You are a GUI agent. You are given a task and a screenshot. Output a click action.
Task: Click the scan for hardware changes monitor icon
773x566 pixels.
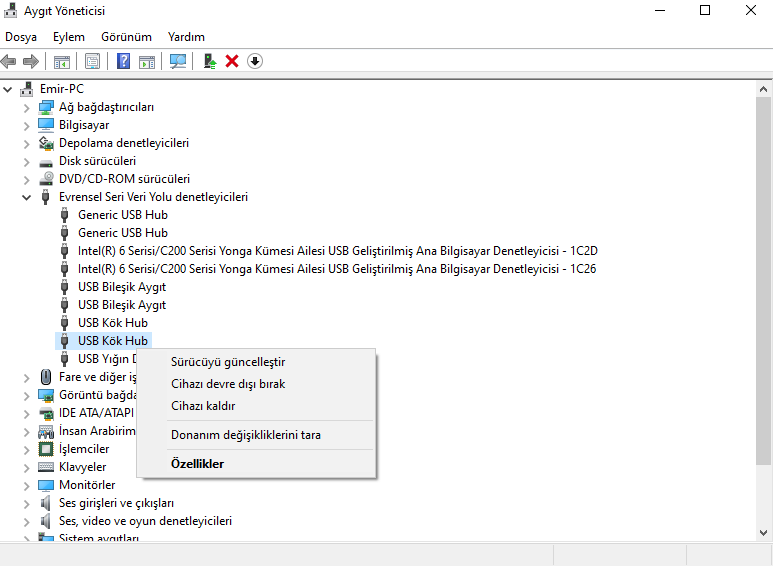(x=178, y=61)
